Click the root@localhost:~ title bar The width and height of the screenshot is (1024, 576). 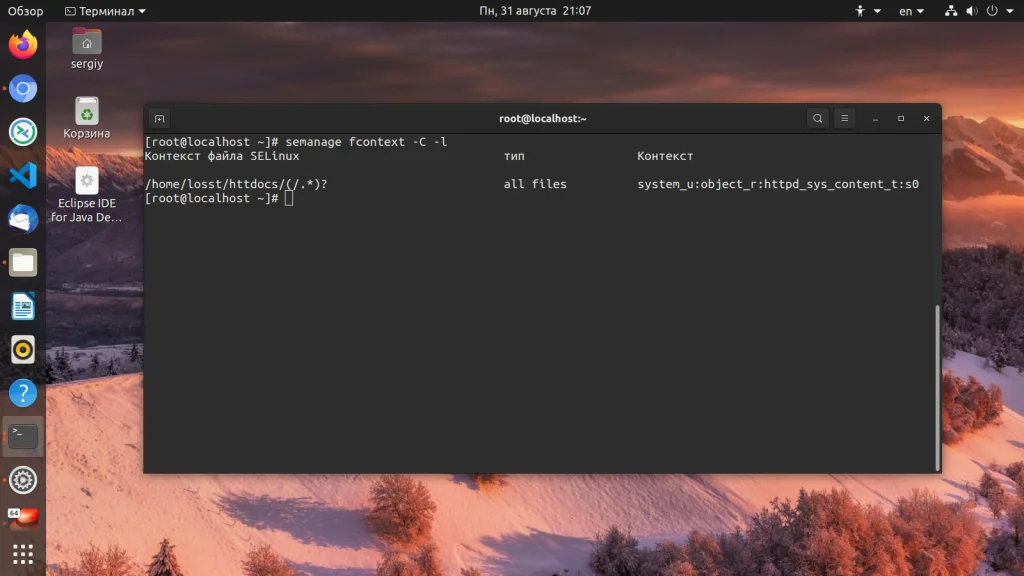(x=542, y=119)
